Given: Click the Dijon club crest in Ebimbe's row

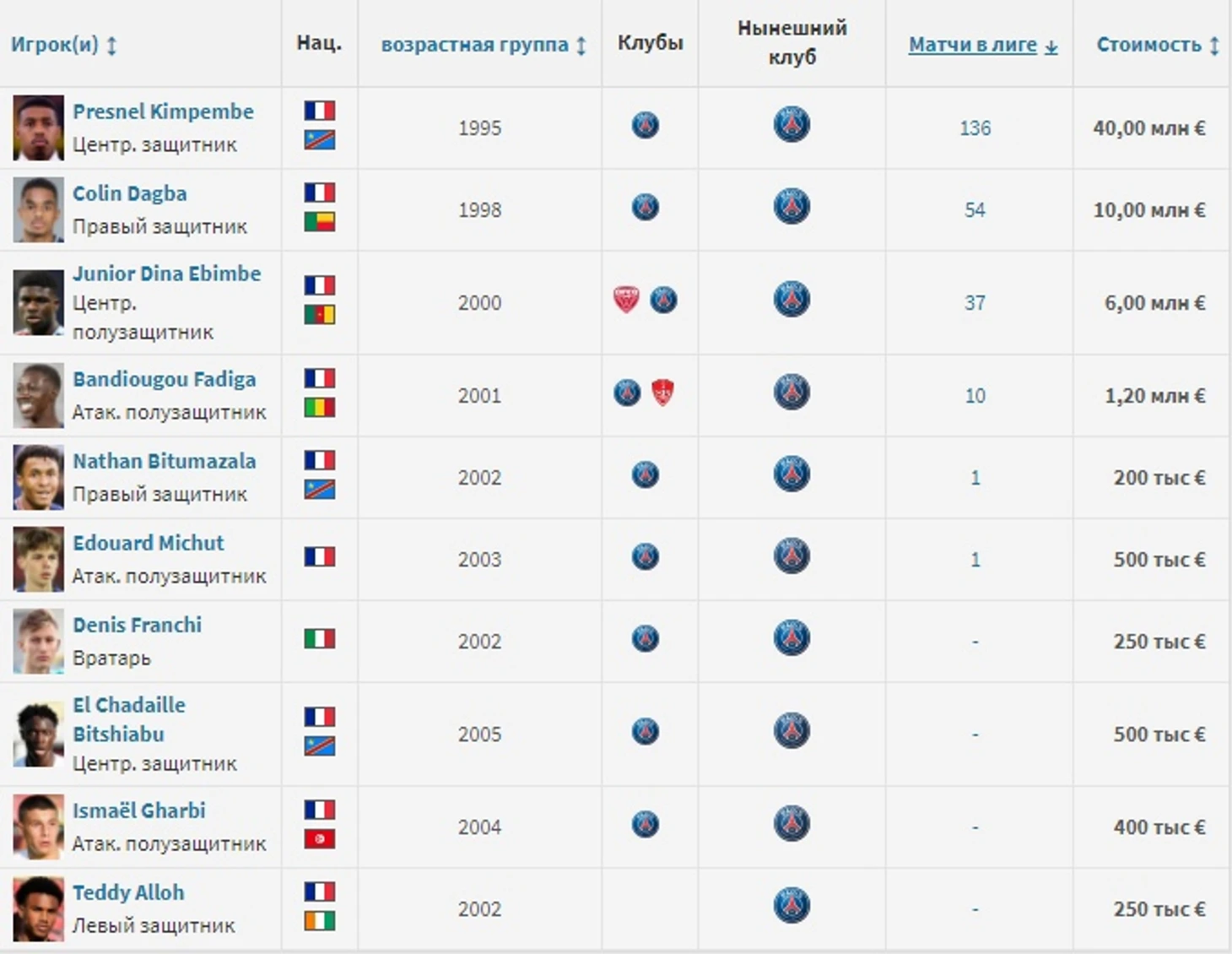Looking at the screenshot, I should (x=626, y=300).
